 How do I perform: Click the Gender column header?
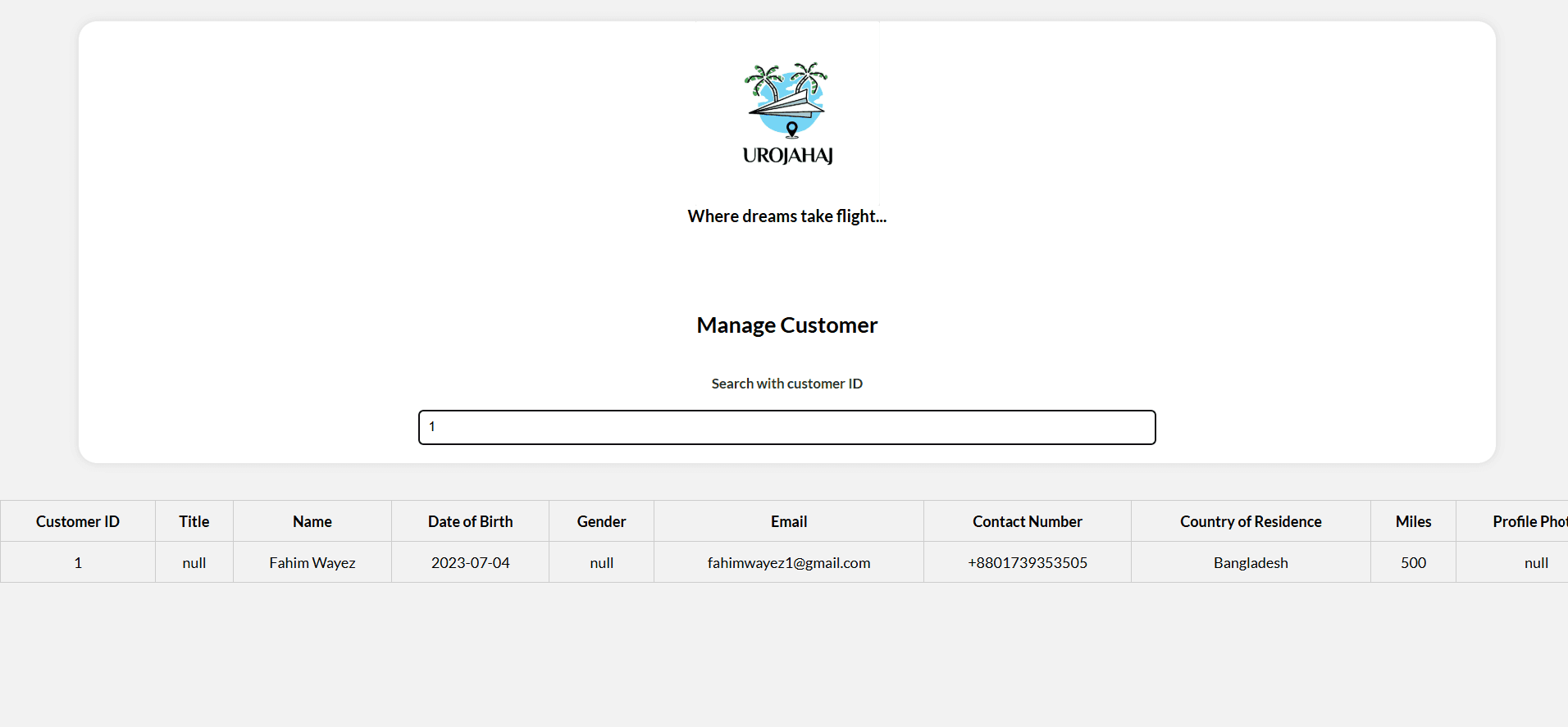click(601, 521)
